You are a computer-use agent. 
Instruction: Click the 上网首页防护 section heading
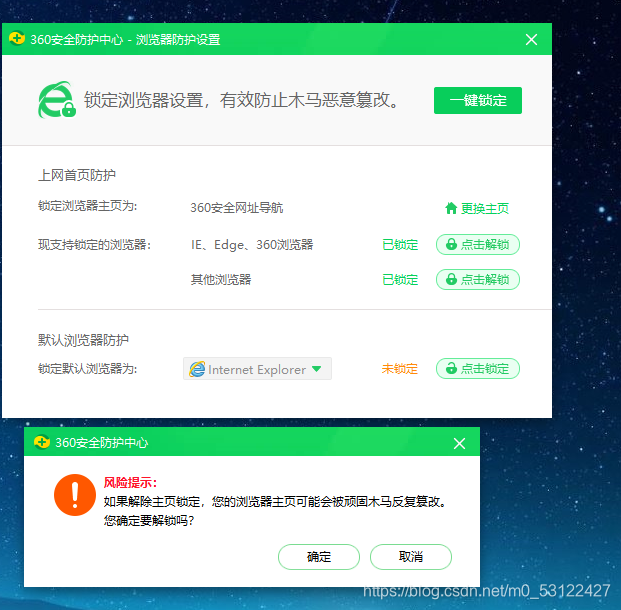click(77, 175)
